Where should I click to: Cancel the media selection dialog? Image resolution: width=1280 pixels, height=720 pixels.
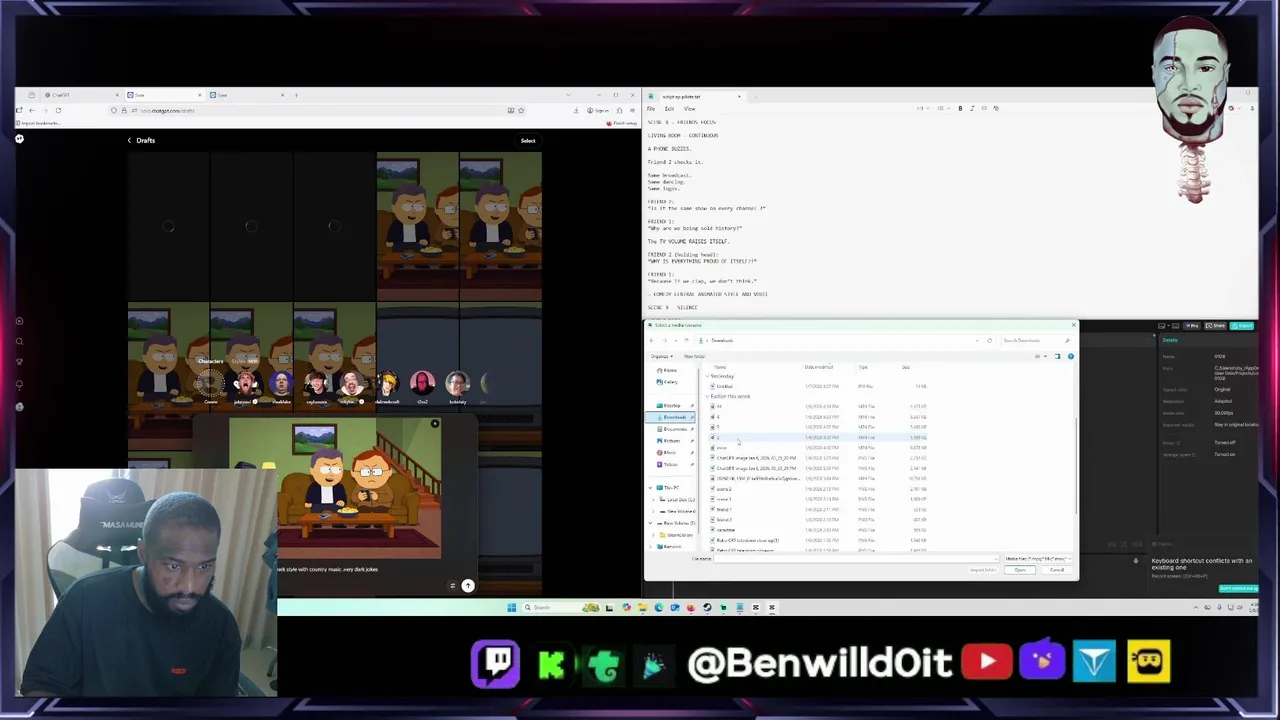coord(1057,570)
